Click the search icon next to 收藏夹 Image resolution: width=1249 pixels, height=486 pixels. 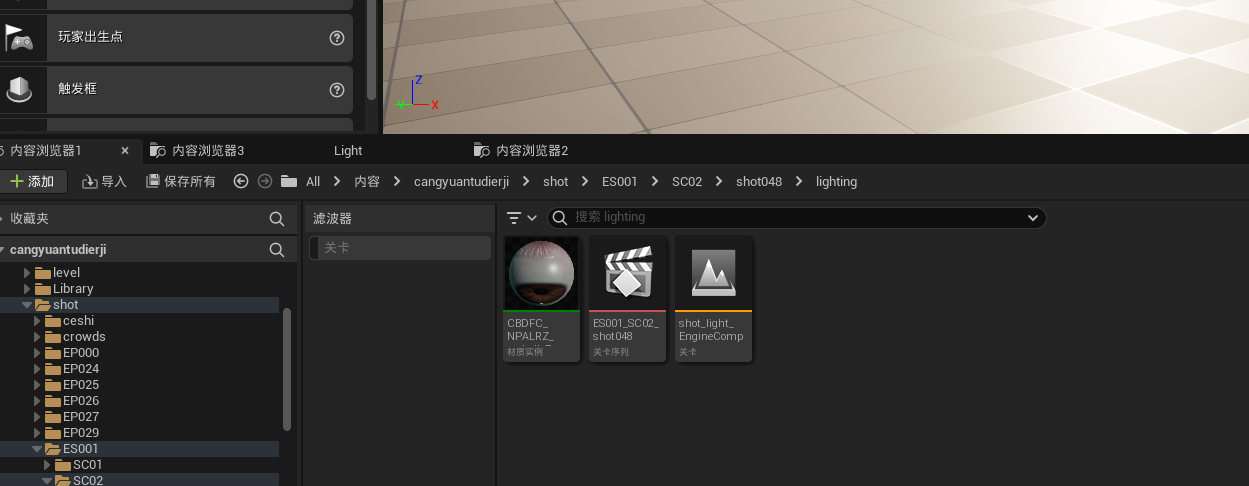coord(277,218)
